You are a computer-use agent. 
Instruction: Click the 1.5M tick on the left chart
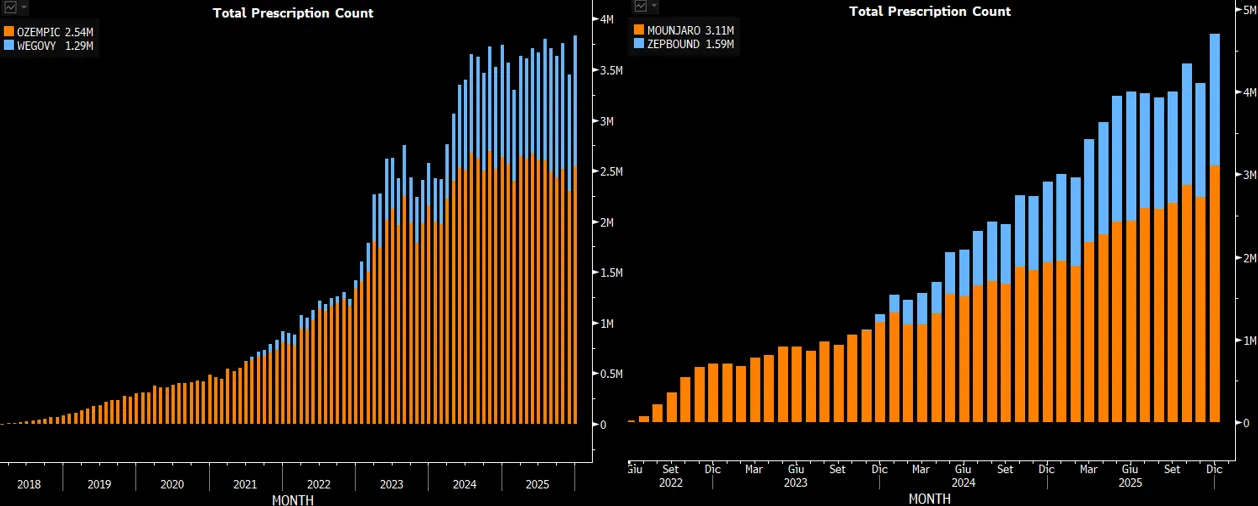pyautogui.click(x=612, y=273)
